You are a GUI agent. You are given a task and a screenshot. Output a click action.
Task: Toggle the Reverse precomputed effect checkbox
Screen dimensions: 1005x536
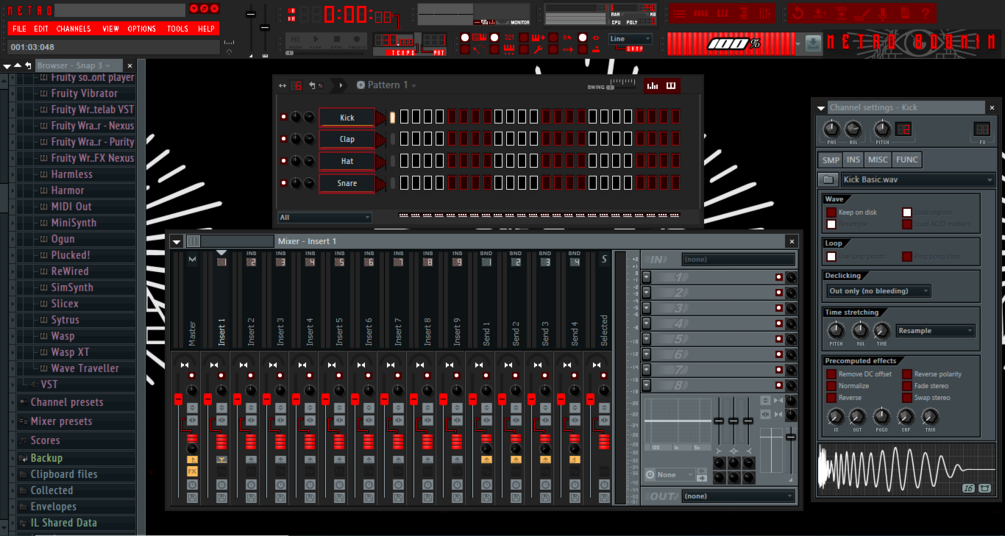(x=831, y=398)
